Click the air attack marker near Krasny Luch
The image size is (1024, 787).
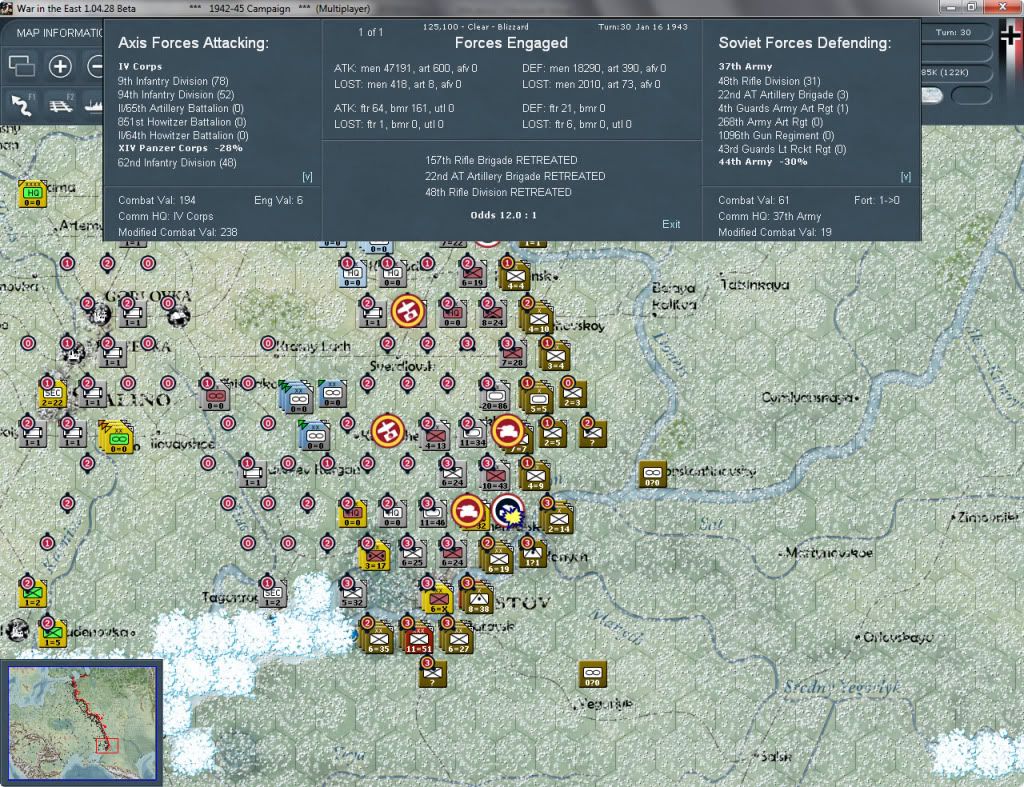click(x=408, y=310)
